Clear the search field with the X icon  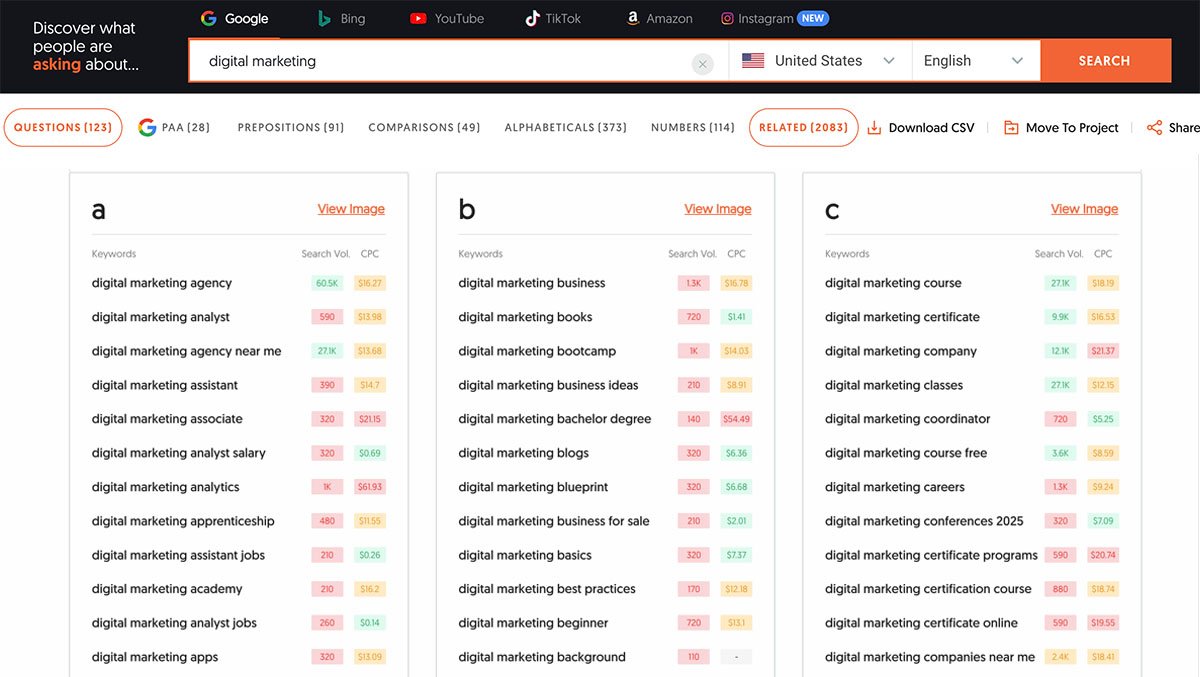coord(703,64)
